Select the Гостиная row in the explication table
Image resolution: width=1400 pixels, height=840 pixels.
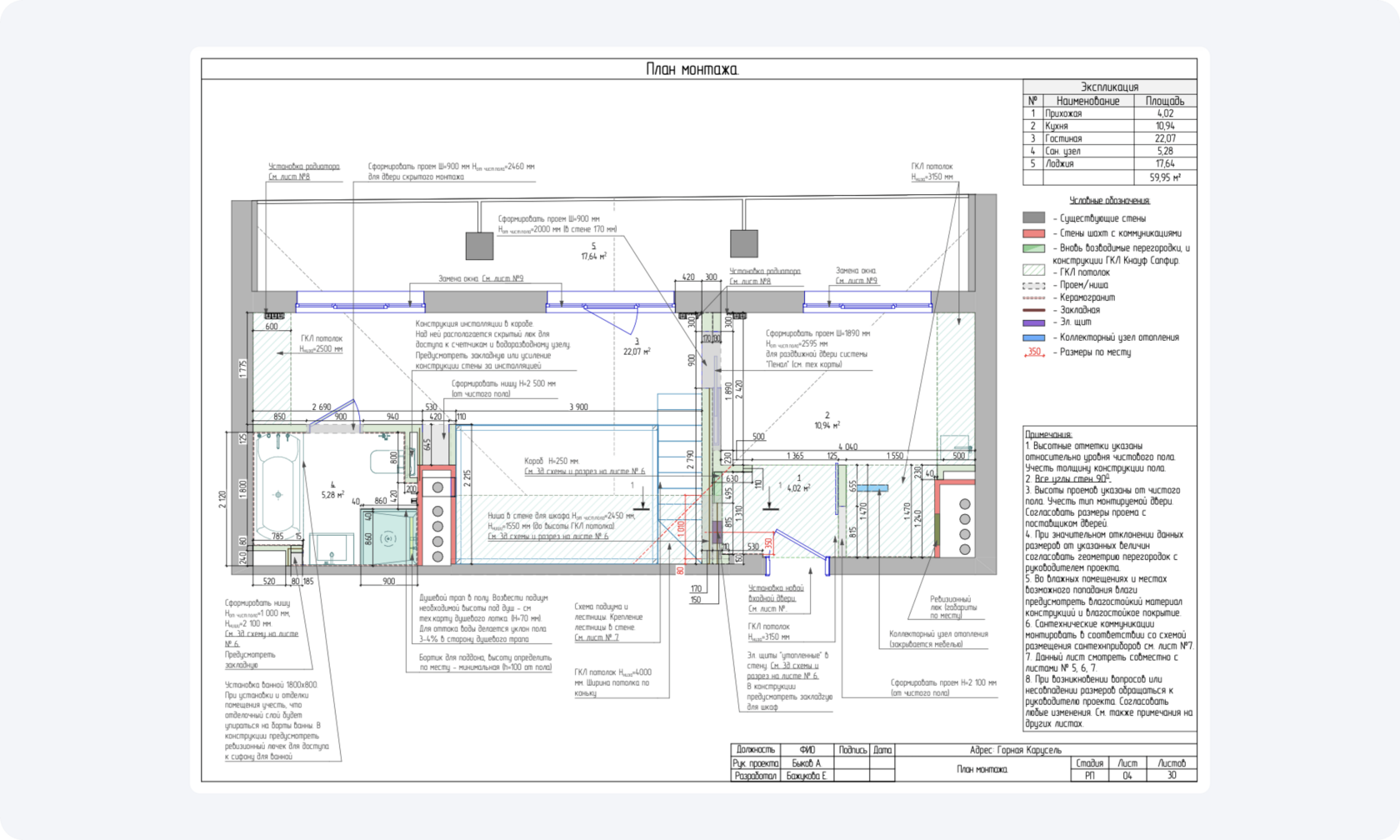tap(1109, 138)
